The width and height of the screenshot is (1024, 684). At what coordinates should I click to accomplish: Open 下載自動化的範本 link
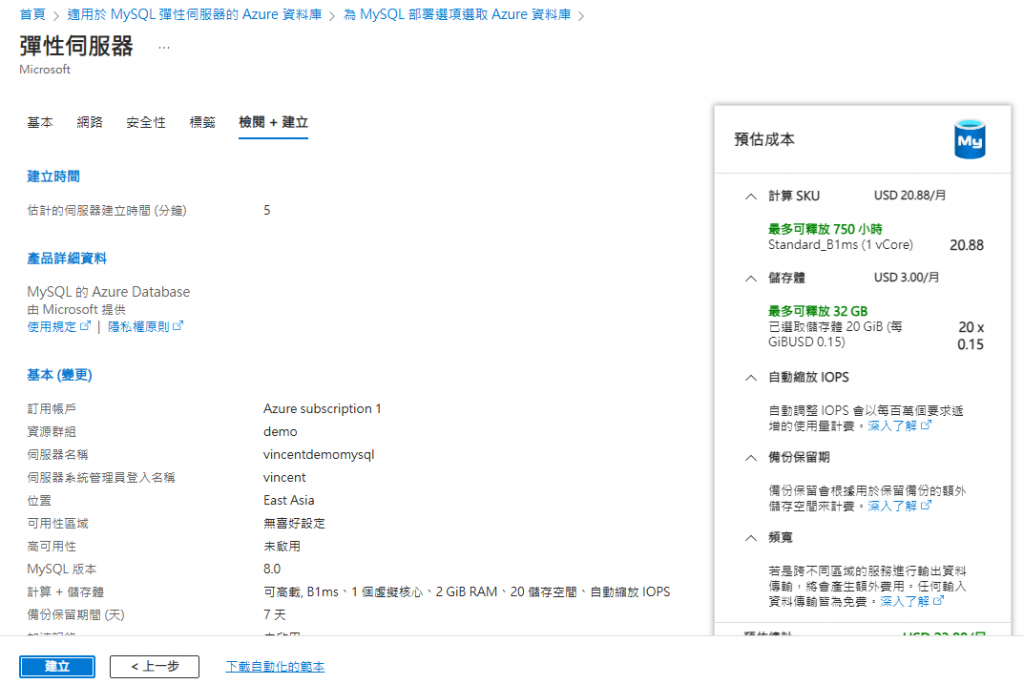point(275,666)
